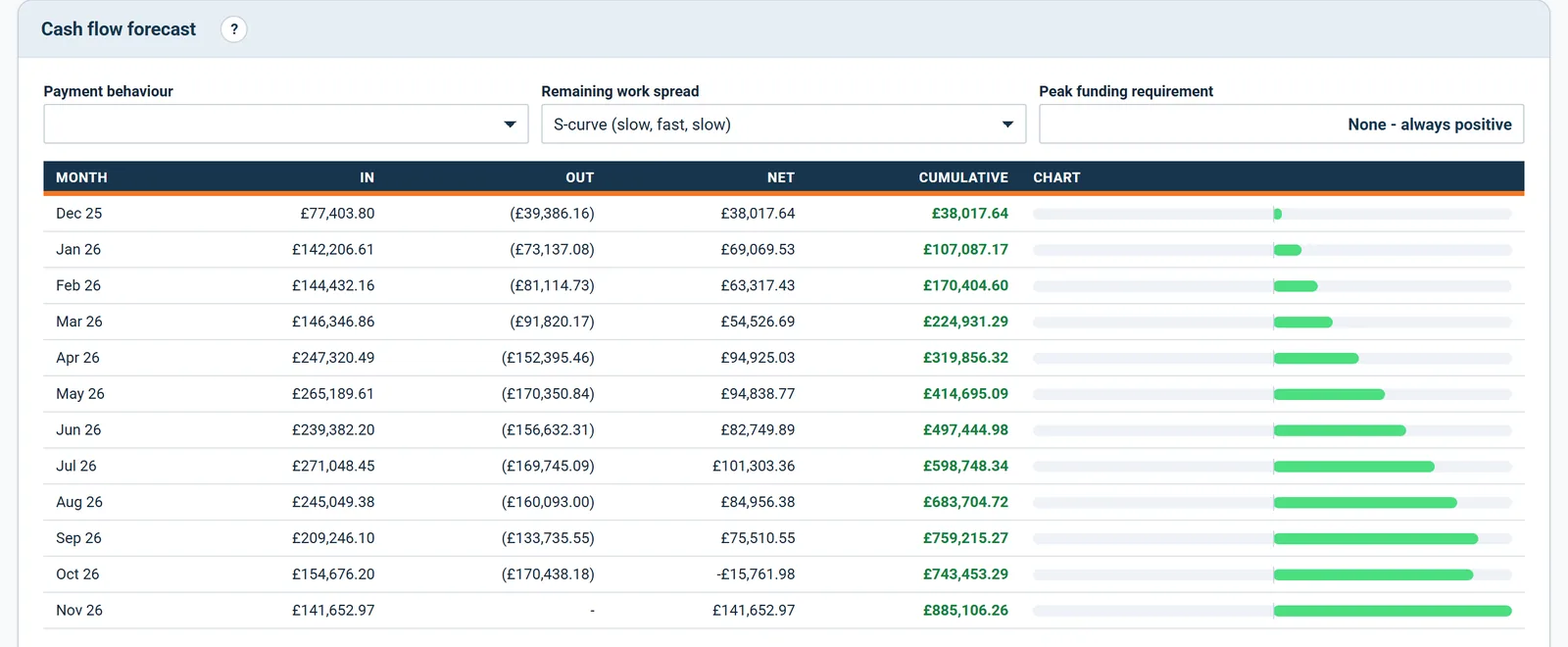Click the (£39,386.16) OUT value
This screenshot has height=647, width=1568.
tap(552, 214)
